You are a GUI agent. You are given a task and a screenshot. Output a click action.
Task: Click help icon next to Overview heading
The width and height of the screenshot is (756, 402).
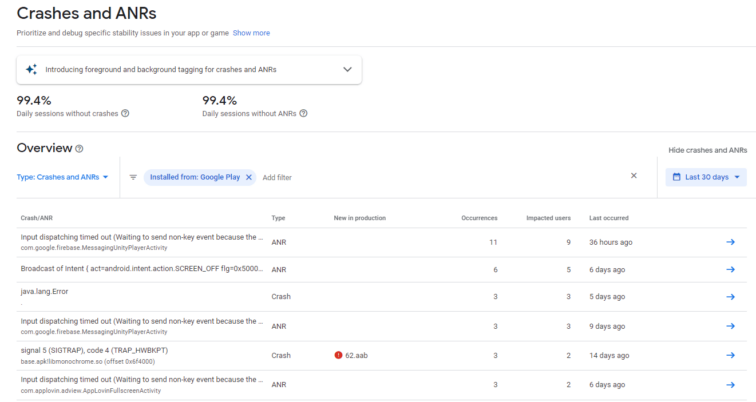tap(79, 149)
